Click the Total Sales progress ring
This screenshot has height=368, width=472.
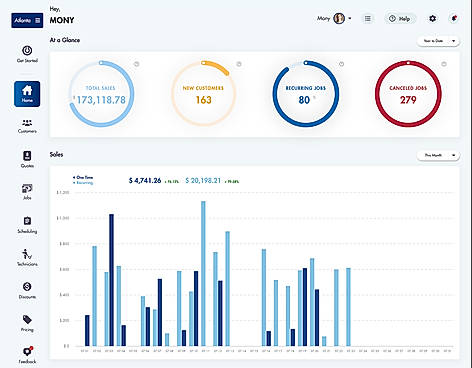coord(101,94)
